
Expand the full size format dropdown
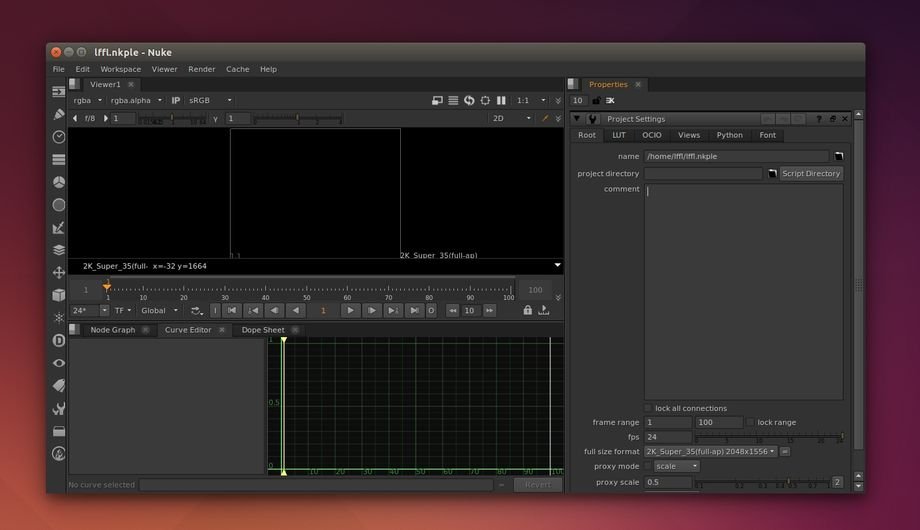710,452
